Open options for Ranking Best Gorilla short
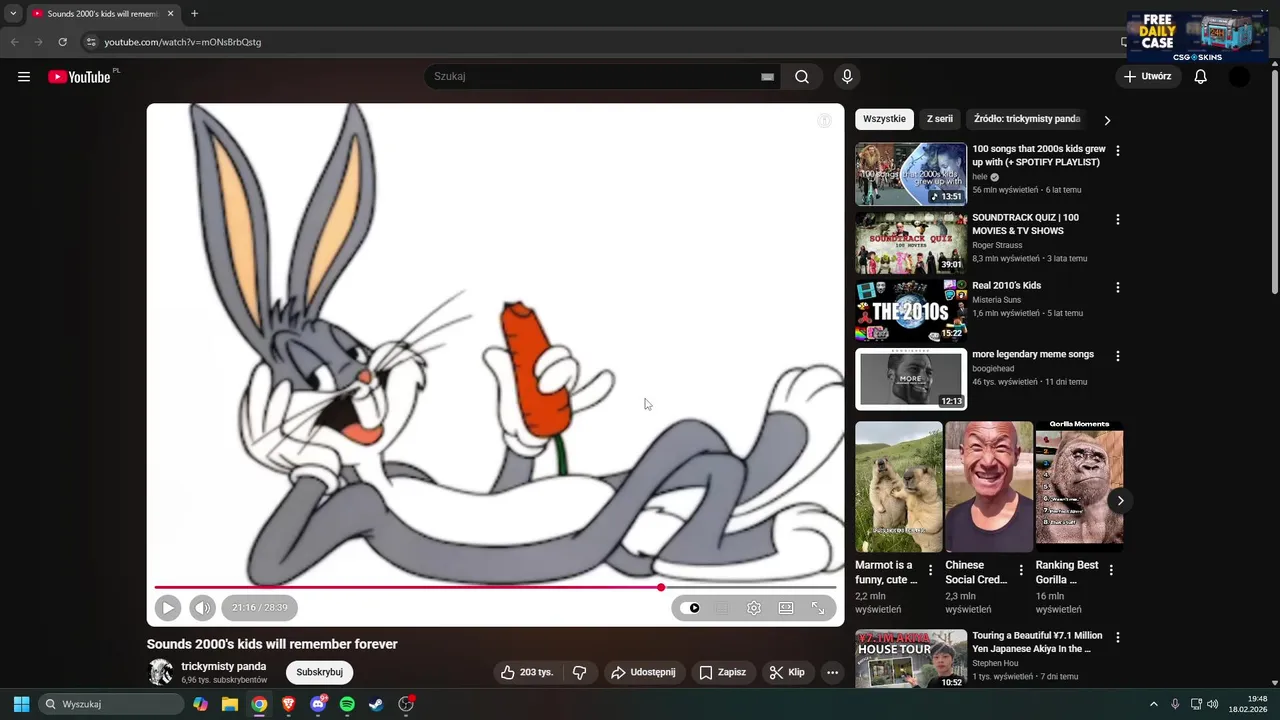 [x=1111, y=570]
